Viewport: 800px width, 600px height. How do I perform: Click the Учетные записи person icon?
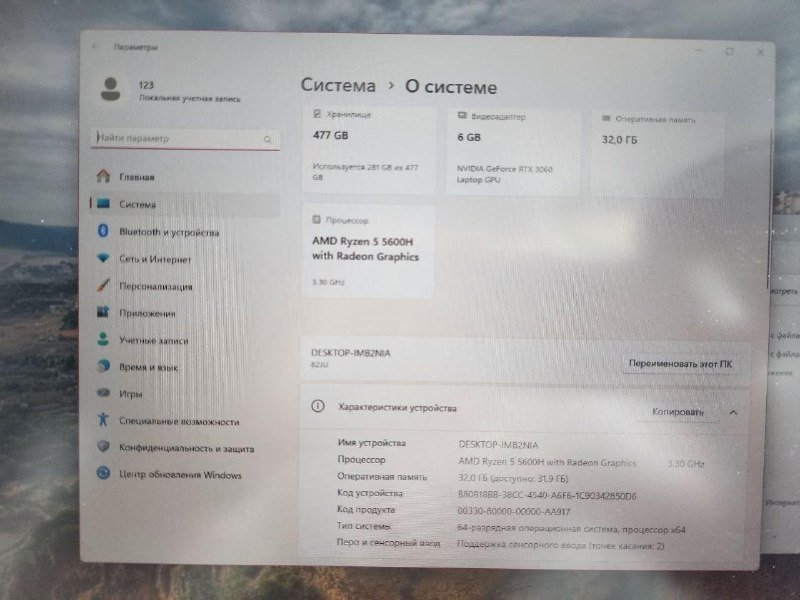(x=103, y=339)
